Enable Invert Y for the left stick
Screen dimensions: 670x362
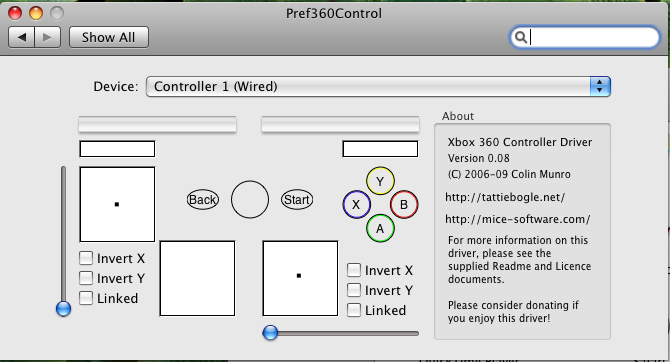[x=86, y=278]
